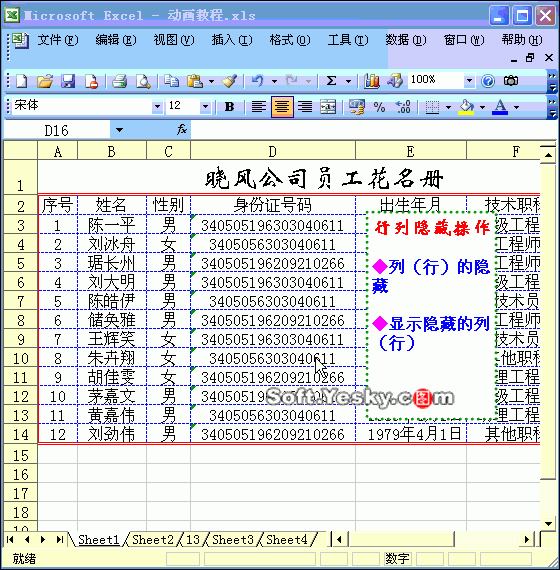
Task: Toggle Merge and Center button
Action: click(328, 107)
